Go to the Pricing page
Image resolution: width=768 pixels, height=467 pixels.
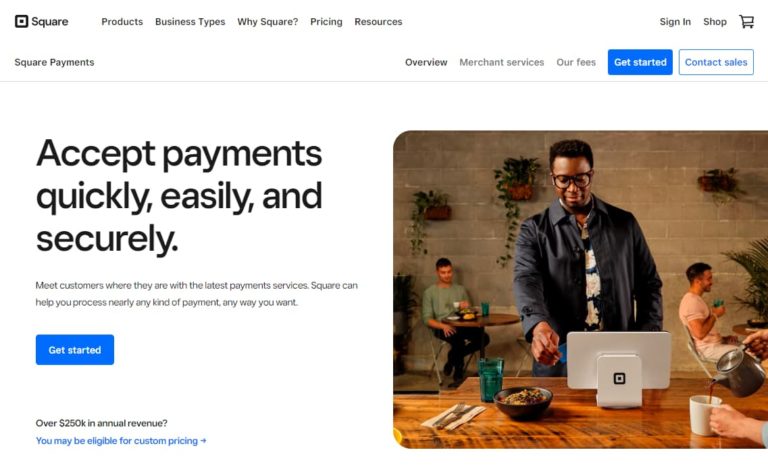[326, 22]
